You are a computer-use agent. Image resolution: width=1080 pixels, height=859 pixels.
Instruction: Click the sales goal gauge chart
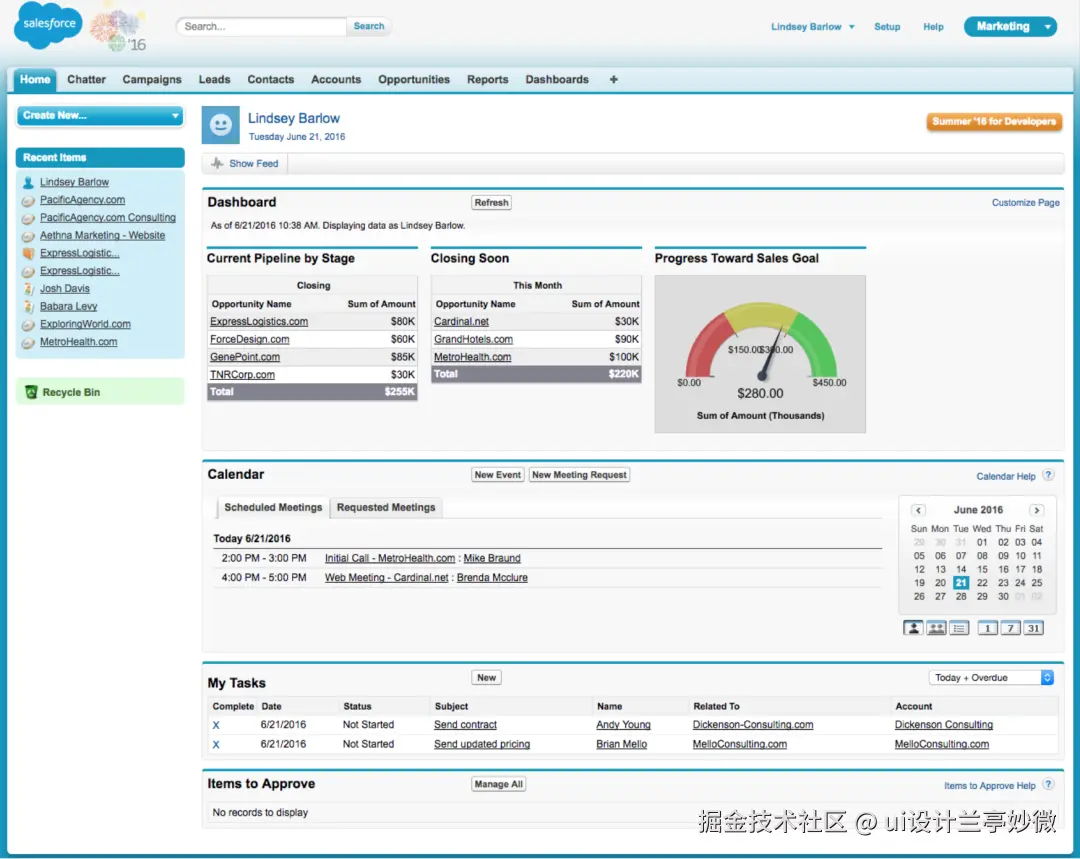pyautogui.click(x=760, y=354)
